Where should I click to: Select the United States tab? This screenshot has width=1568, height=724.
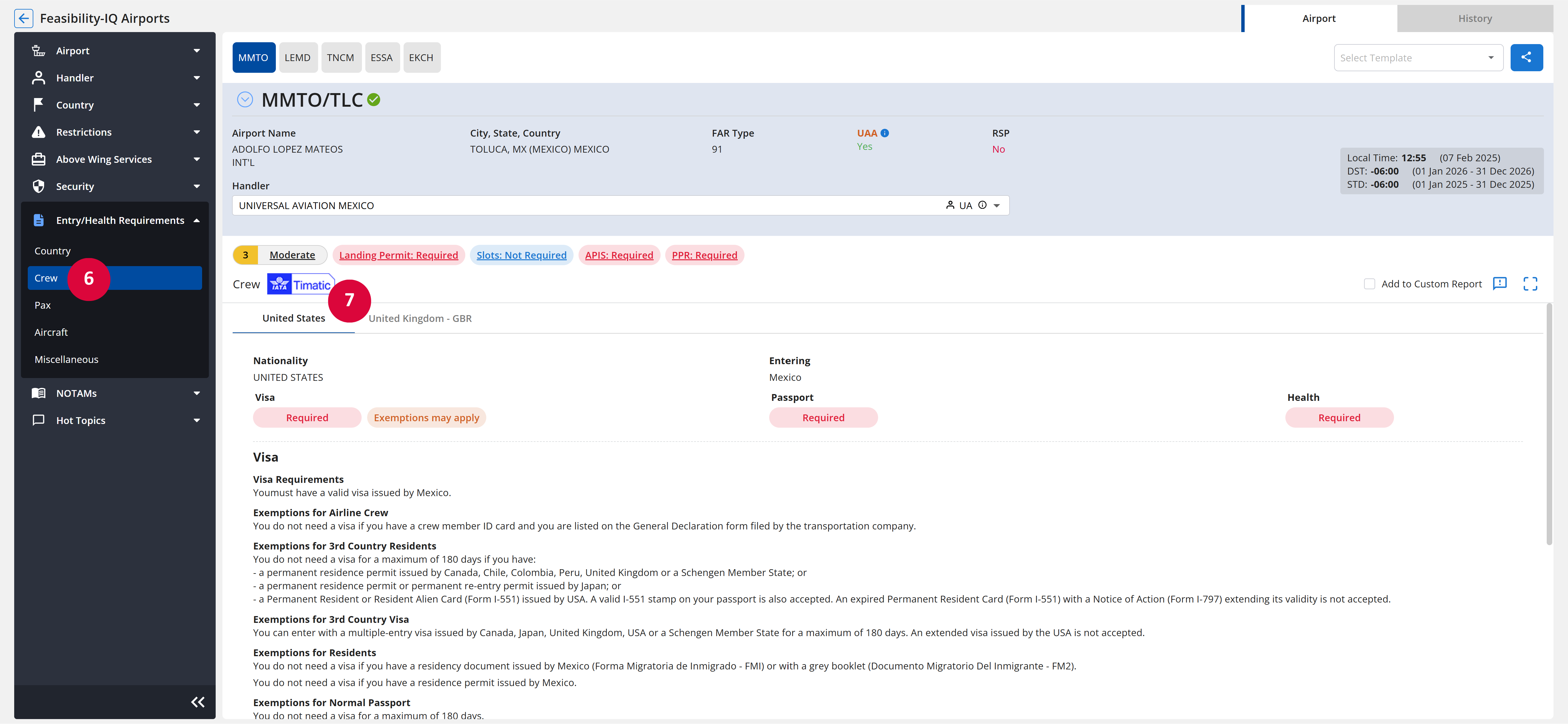(x=293, y=318)
